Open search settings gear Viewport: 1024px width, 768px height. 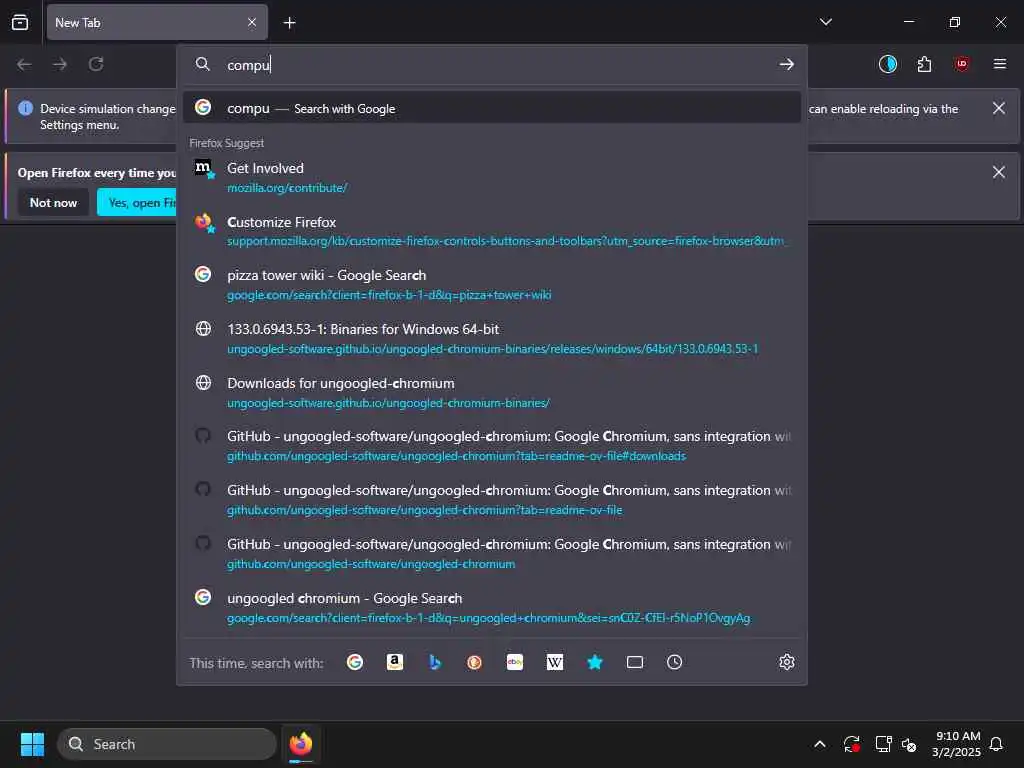pyautogui.click(x=787, y=662)
